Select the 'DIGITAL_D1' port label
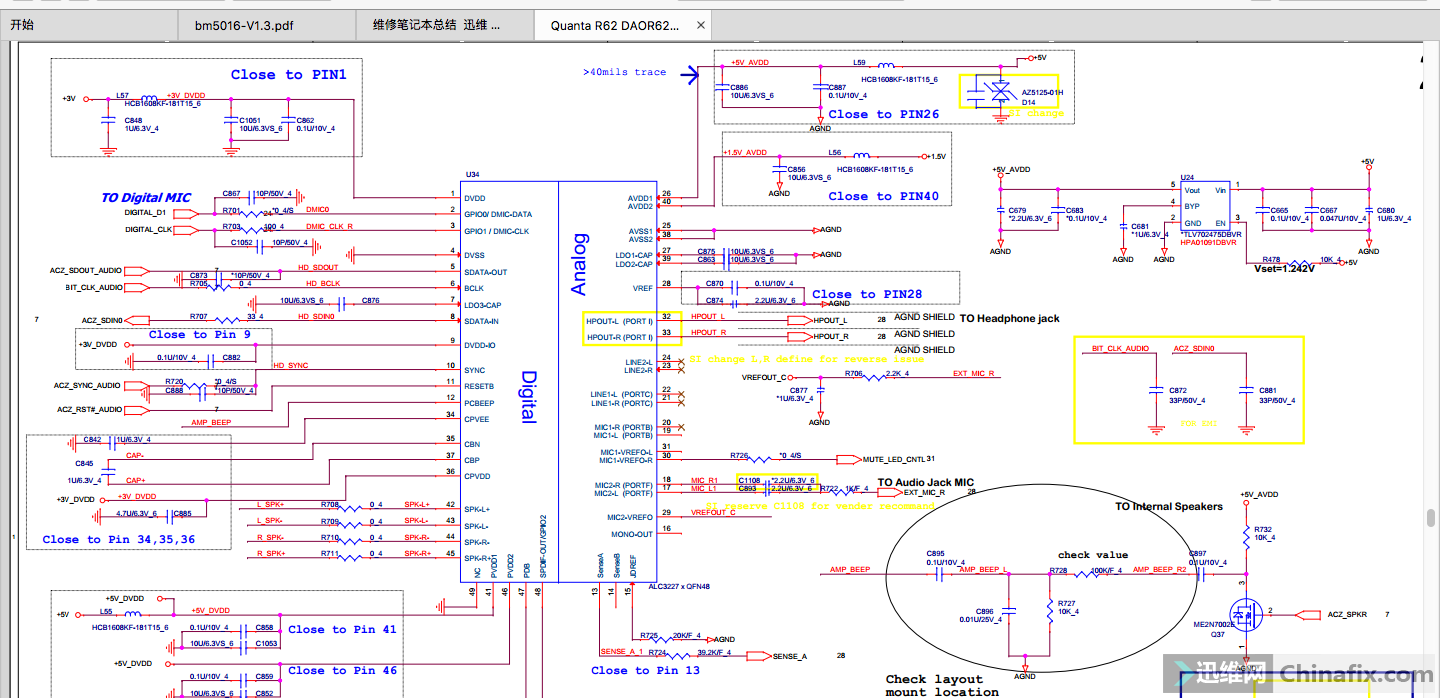 (x=145, y=213)
